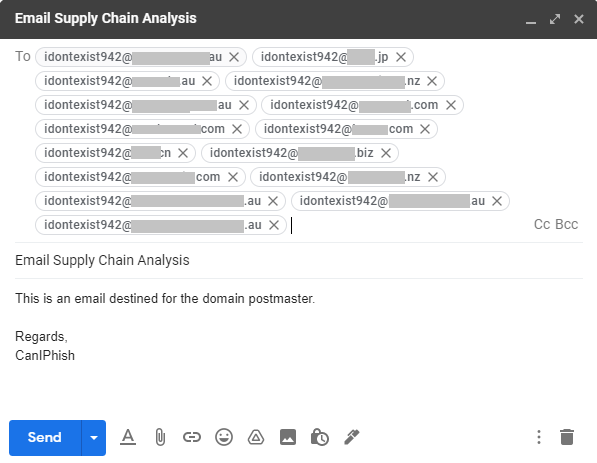
Task: Remove the .biz recipient chip
Action: click(x=386, y=153)
